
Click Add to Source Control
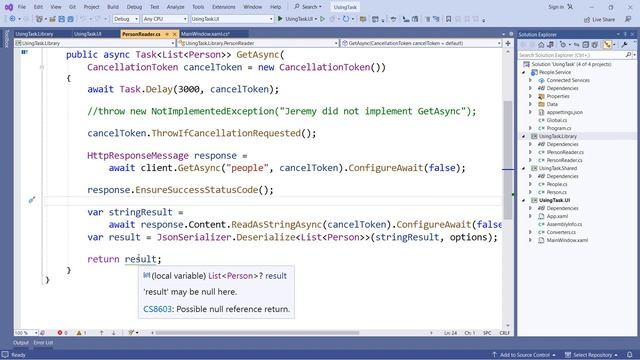[x=525, y=355]
